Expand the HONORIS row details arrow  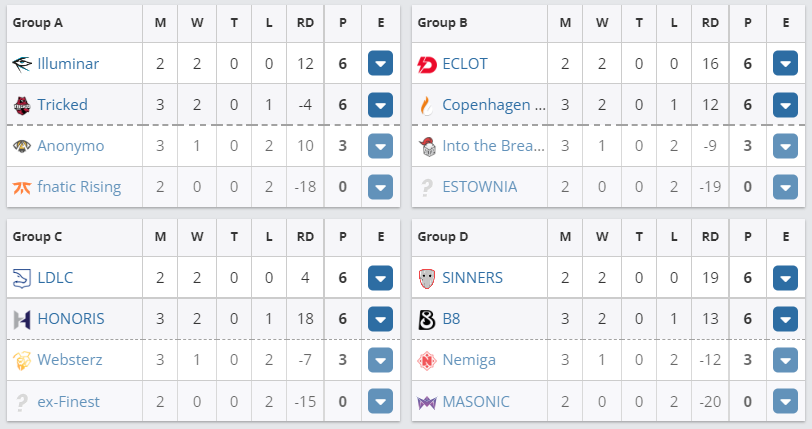pos(380,319)
